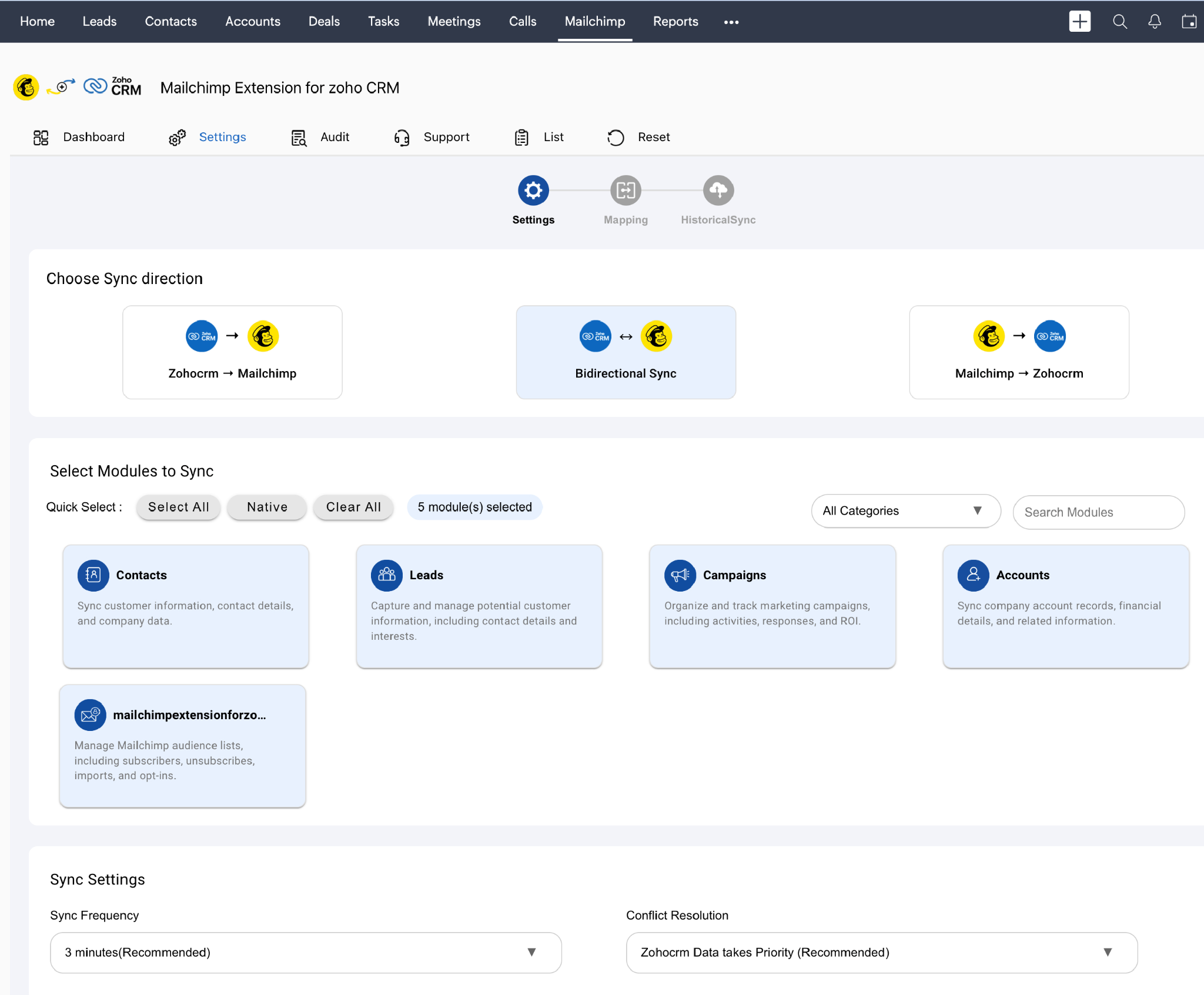Image resolution: width=1204 pixels, height=995 pixels.
Task: Click the Settings gears icon
Action: coord(177,138)
